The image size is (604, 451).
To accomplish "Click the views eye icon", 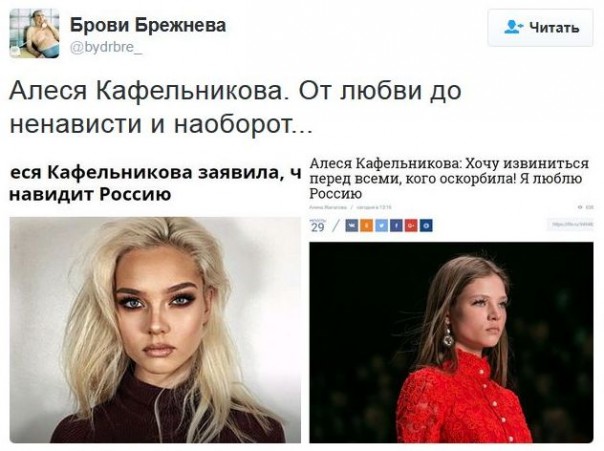I will (x=581, y=207).
